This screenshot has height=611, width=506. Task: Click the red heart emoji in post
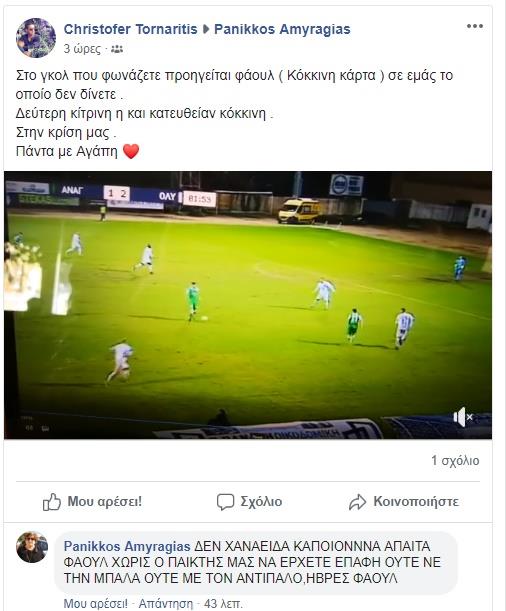pyautogui.click(x=131, y=151)
